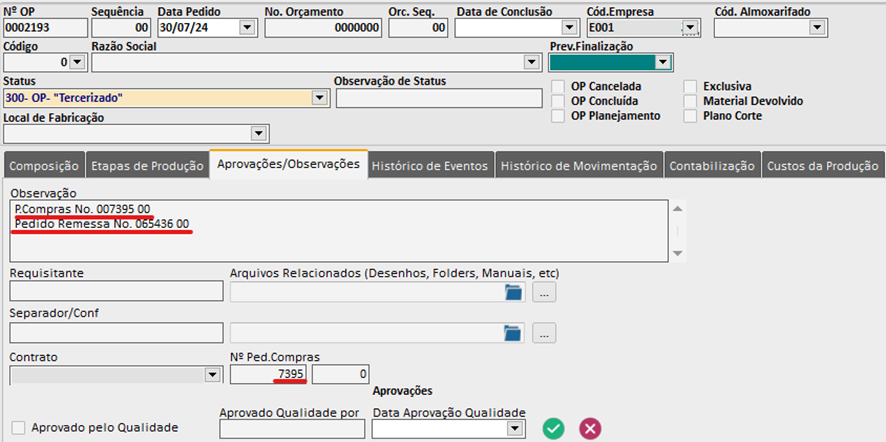
Task: Check the OP Concluída box
Action: (x=558, y=101)
